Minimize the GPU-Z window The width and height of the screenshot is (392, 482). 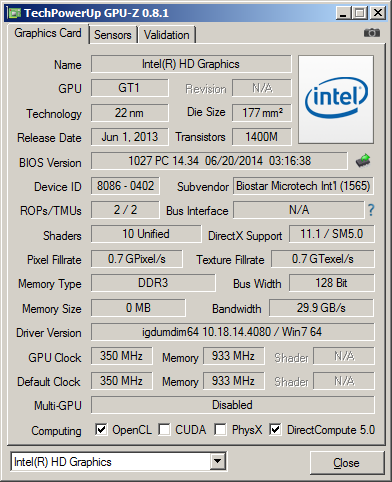[343, 13]
